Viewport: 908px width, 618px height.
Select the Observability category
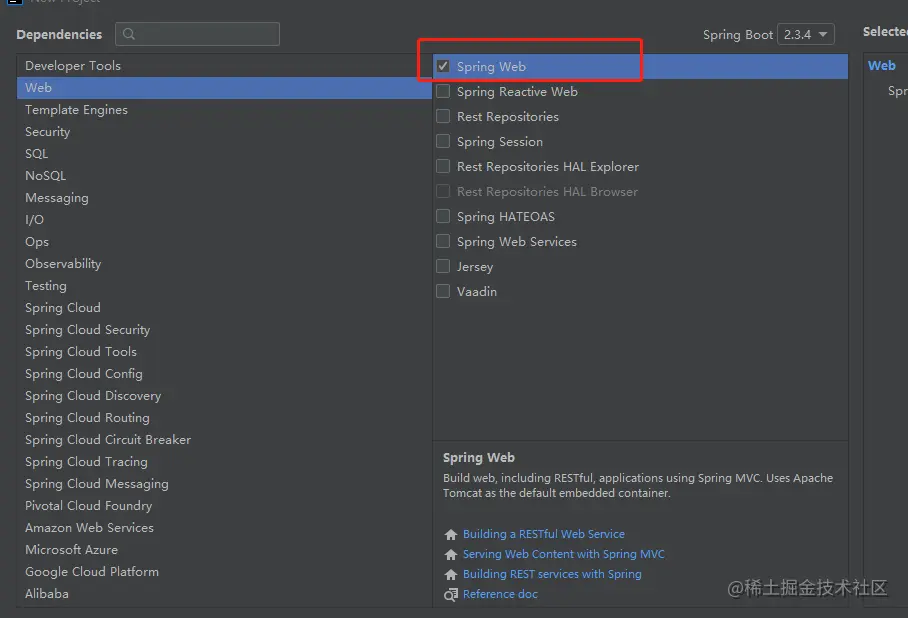[224, 264]
